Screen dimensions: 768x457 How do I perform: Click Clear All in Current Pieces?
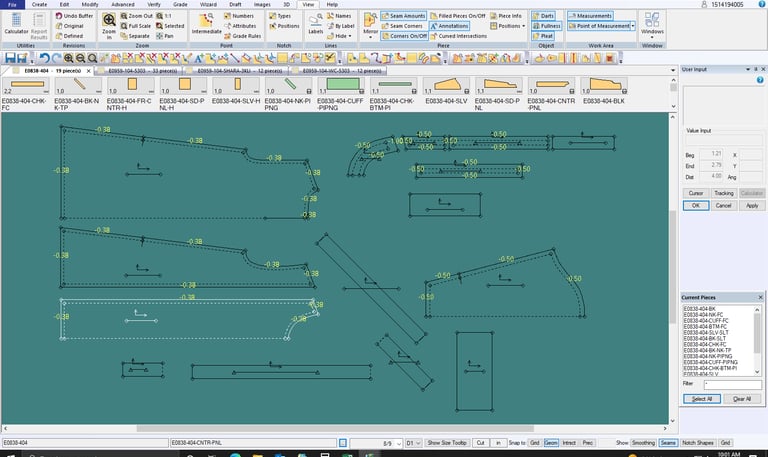coord(742,399)
